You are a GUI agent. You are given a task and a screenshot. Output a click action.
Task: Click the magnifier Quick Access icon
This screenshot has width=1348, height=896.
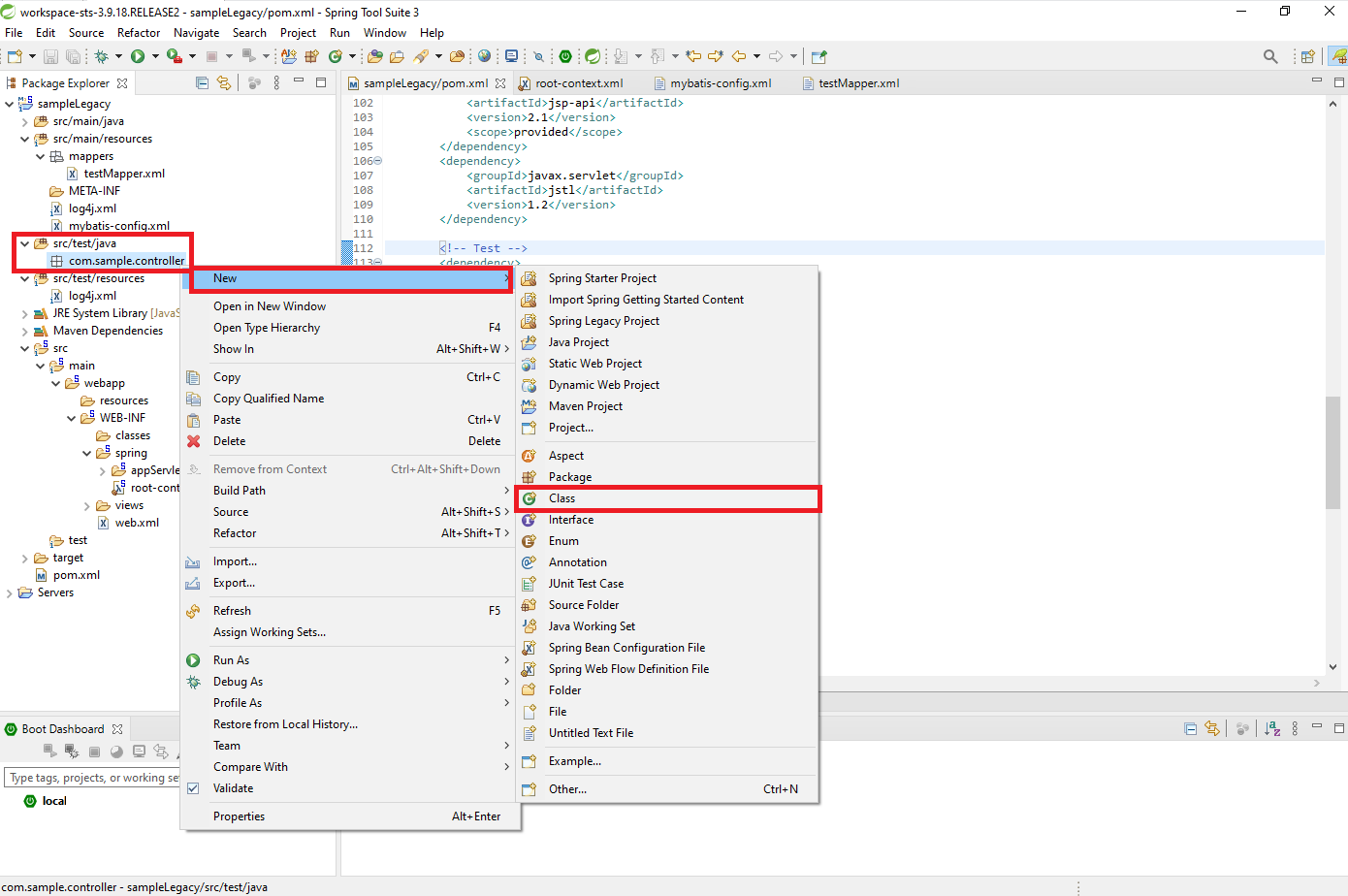tap(1270, 56)
